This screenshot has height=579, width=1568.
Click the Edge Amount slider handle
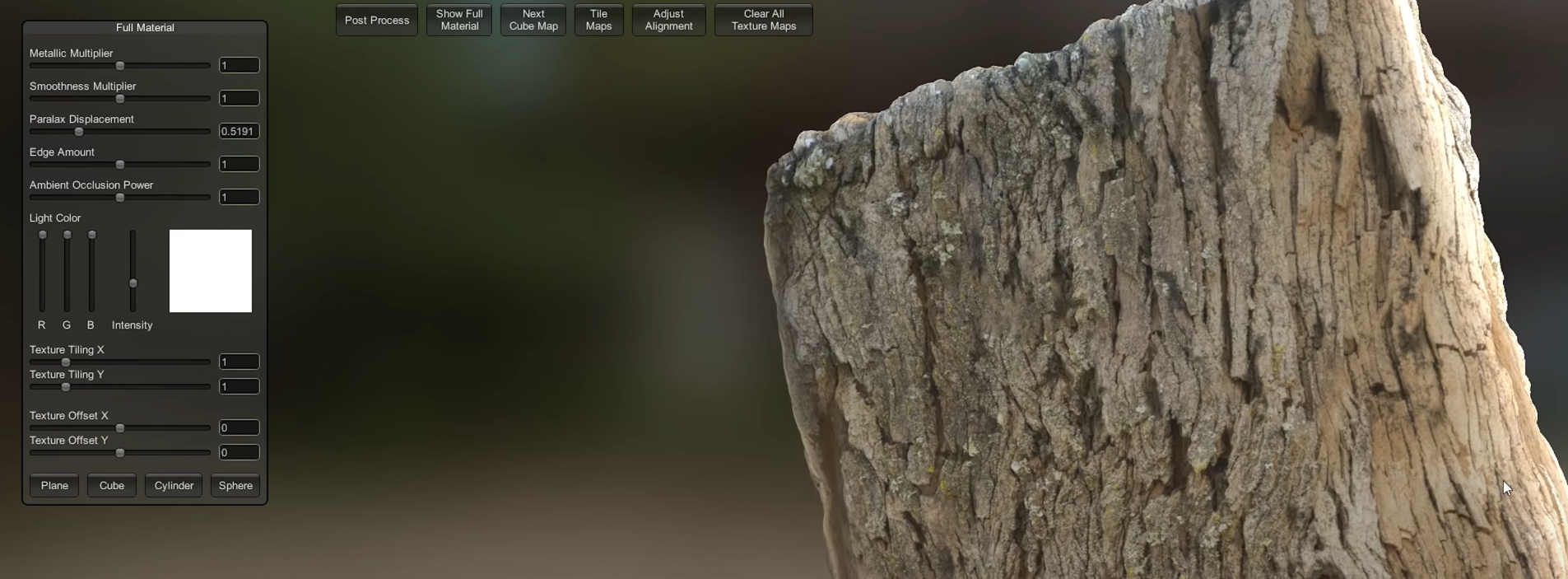click(120, 165)
